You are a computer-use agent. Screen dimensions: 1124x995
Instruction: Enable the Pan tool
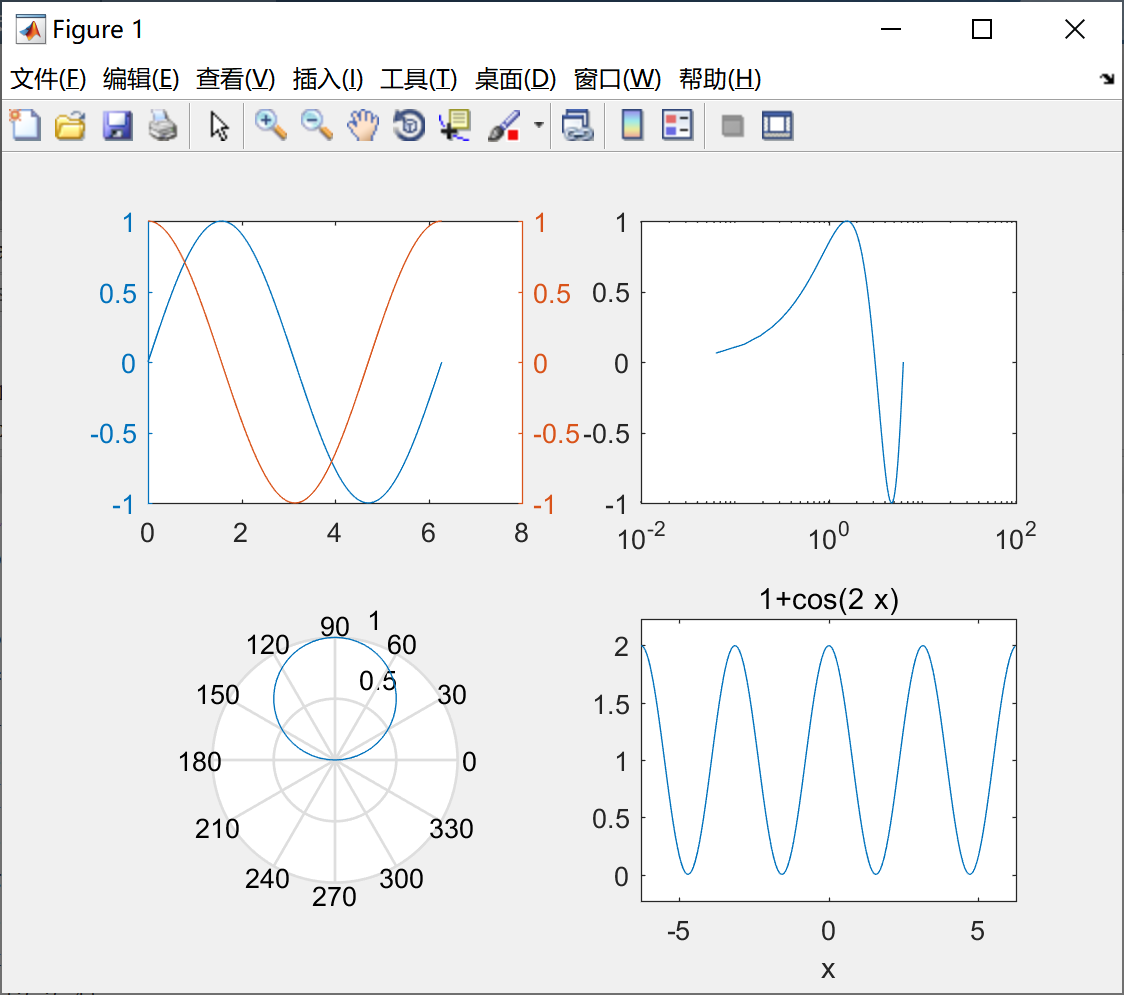[x=362, y=125]
